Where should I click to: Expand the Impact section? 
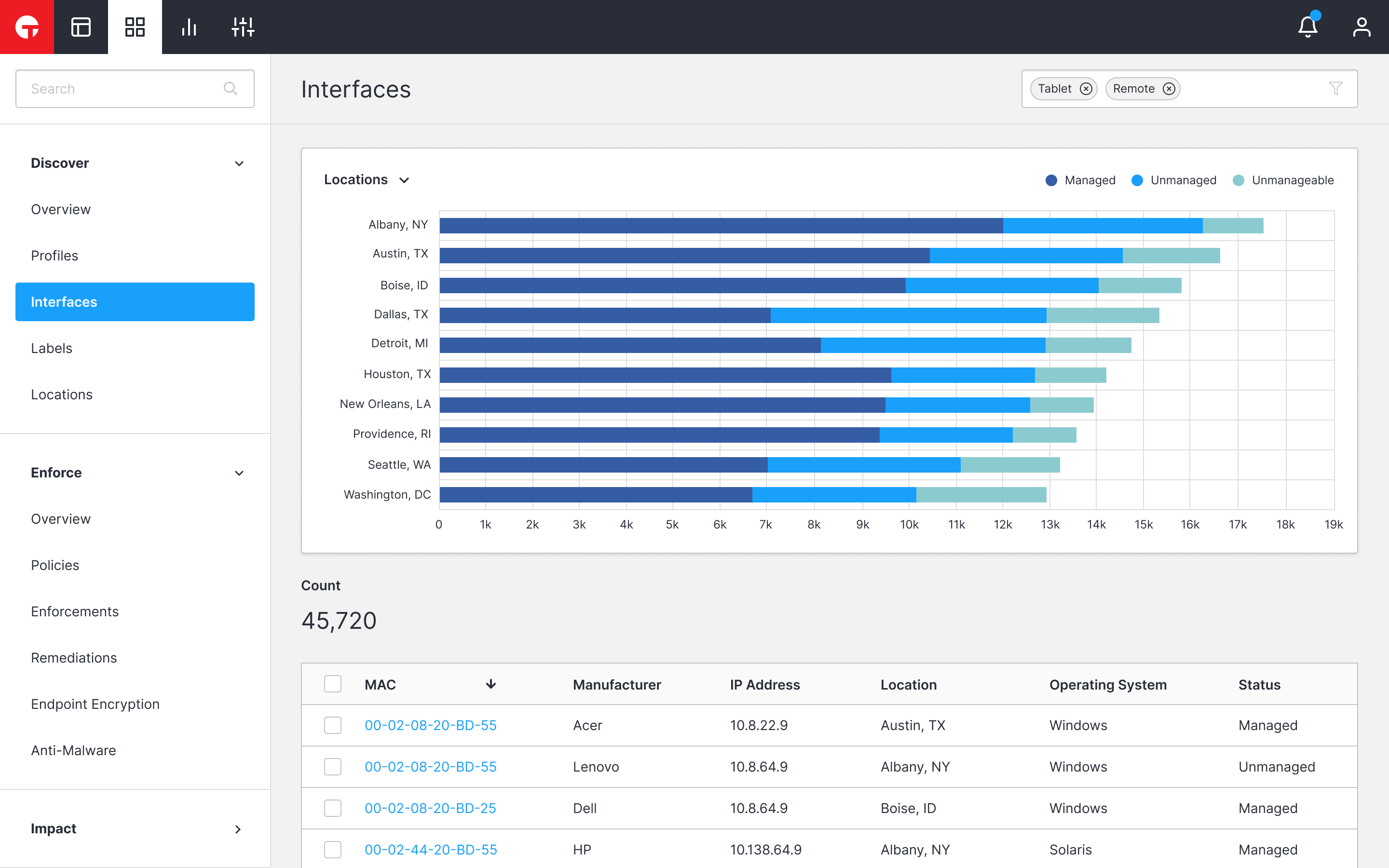click(x=237, y=828)
